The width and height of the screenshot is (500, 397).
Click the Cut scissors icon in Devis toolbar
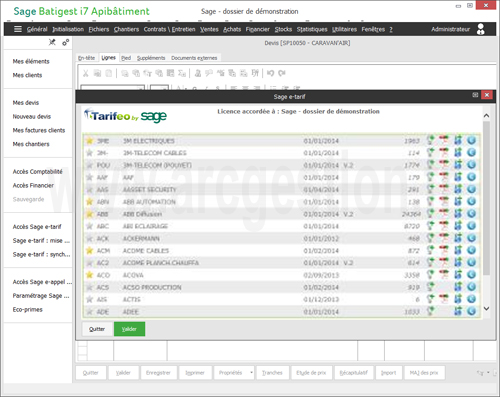click(86, 73)
